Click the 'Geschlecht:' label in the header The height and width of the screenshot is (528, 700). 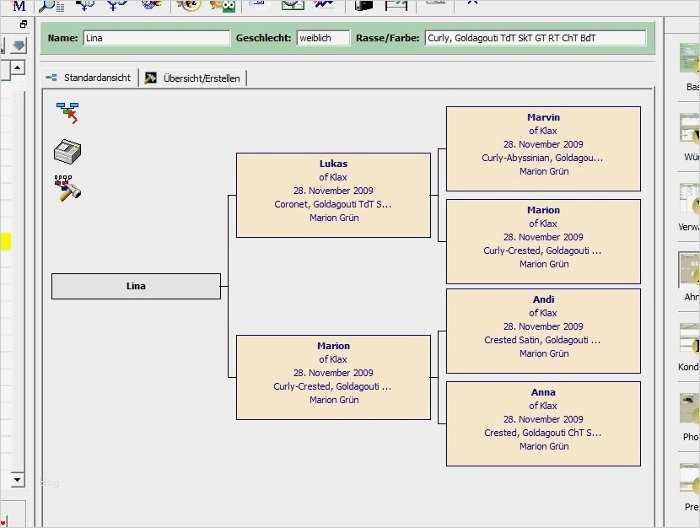(263, 38)
